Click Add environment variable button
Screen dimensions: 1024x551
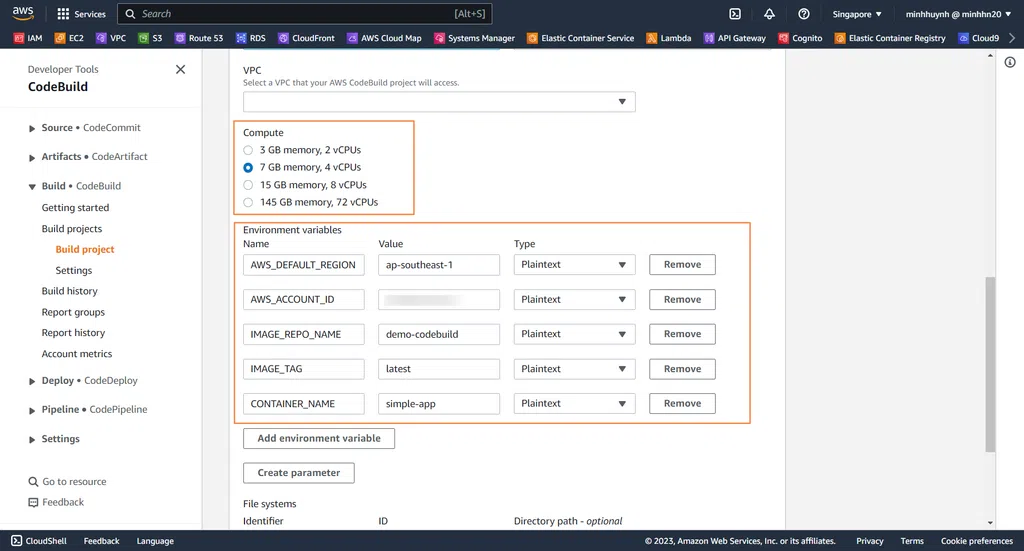[319, 438]
